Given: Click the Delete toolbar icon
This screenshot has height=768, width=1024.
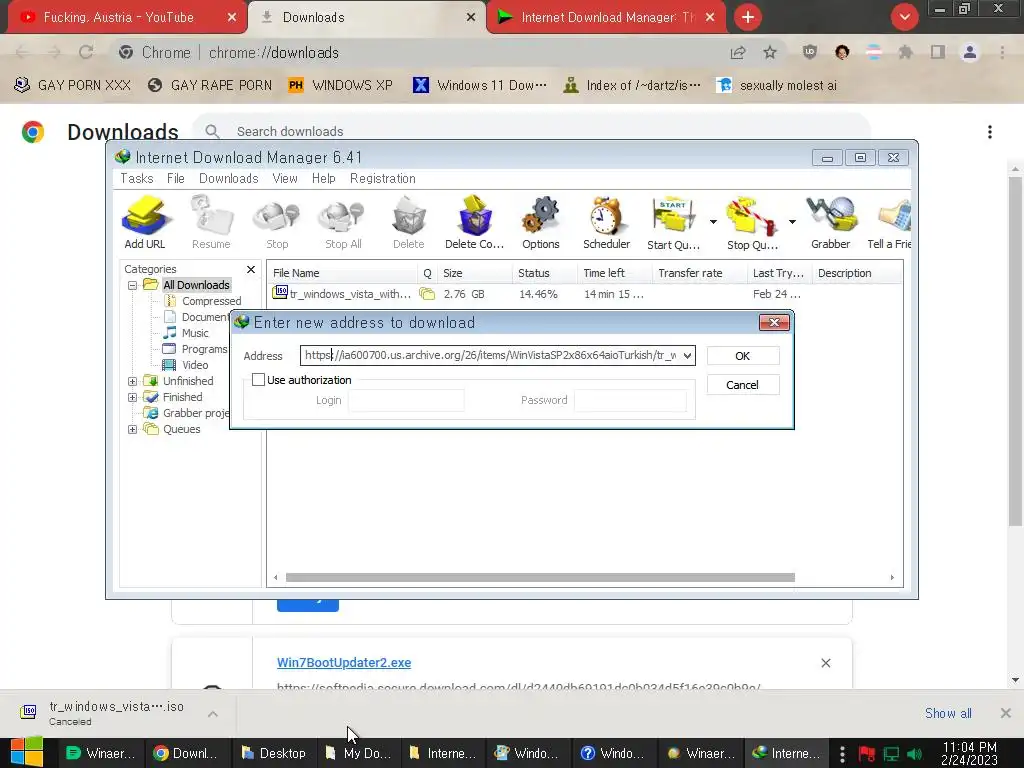Looking at the screenshot, I should coord(408,222).
